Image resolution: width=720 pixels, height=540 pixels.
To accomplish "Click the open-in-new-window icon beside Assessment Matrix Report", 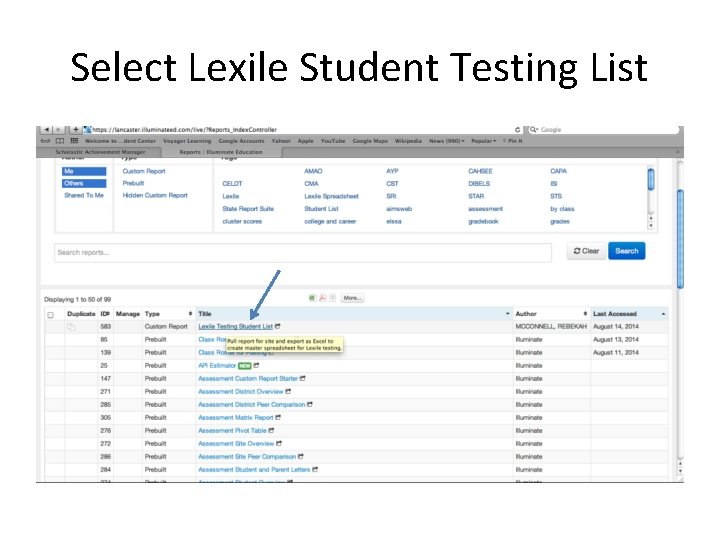I will (x=278, y=418).
